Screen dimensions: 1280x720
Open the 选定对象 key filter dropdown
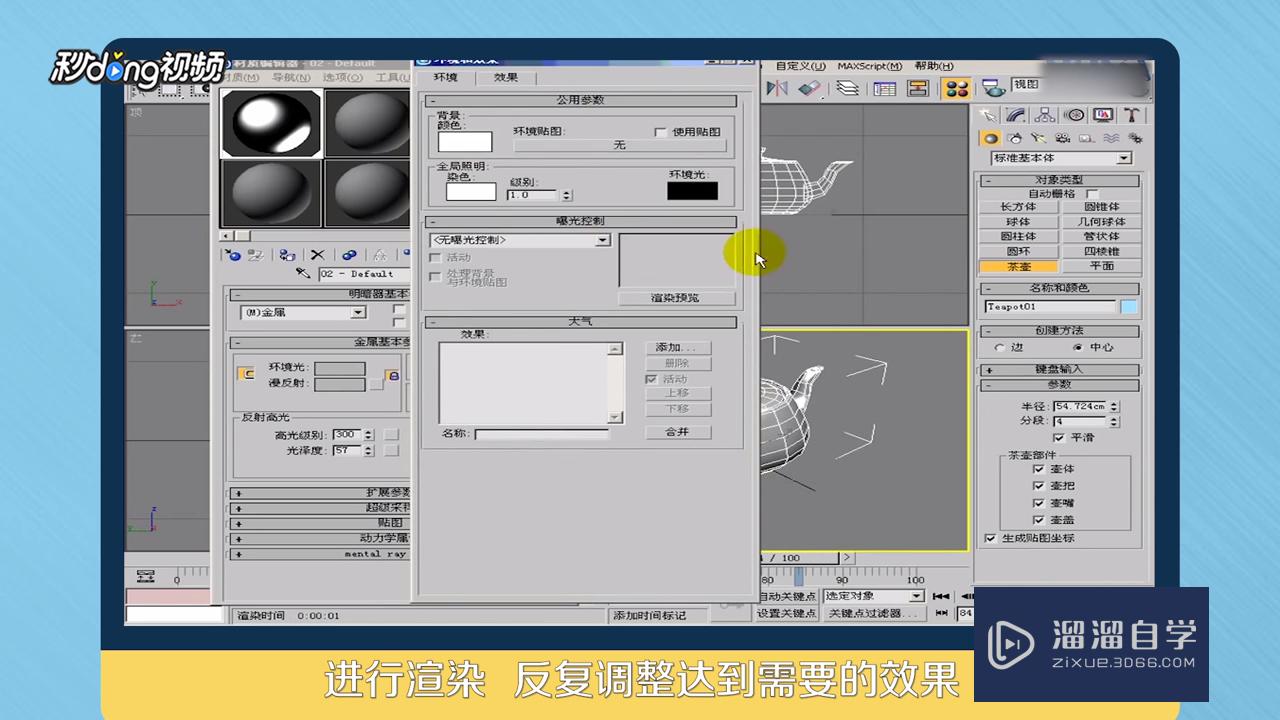point(874,596)
